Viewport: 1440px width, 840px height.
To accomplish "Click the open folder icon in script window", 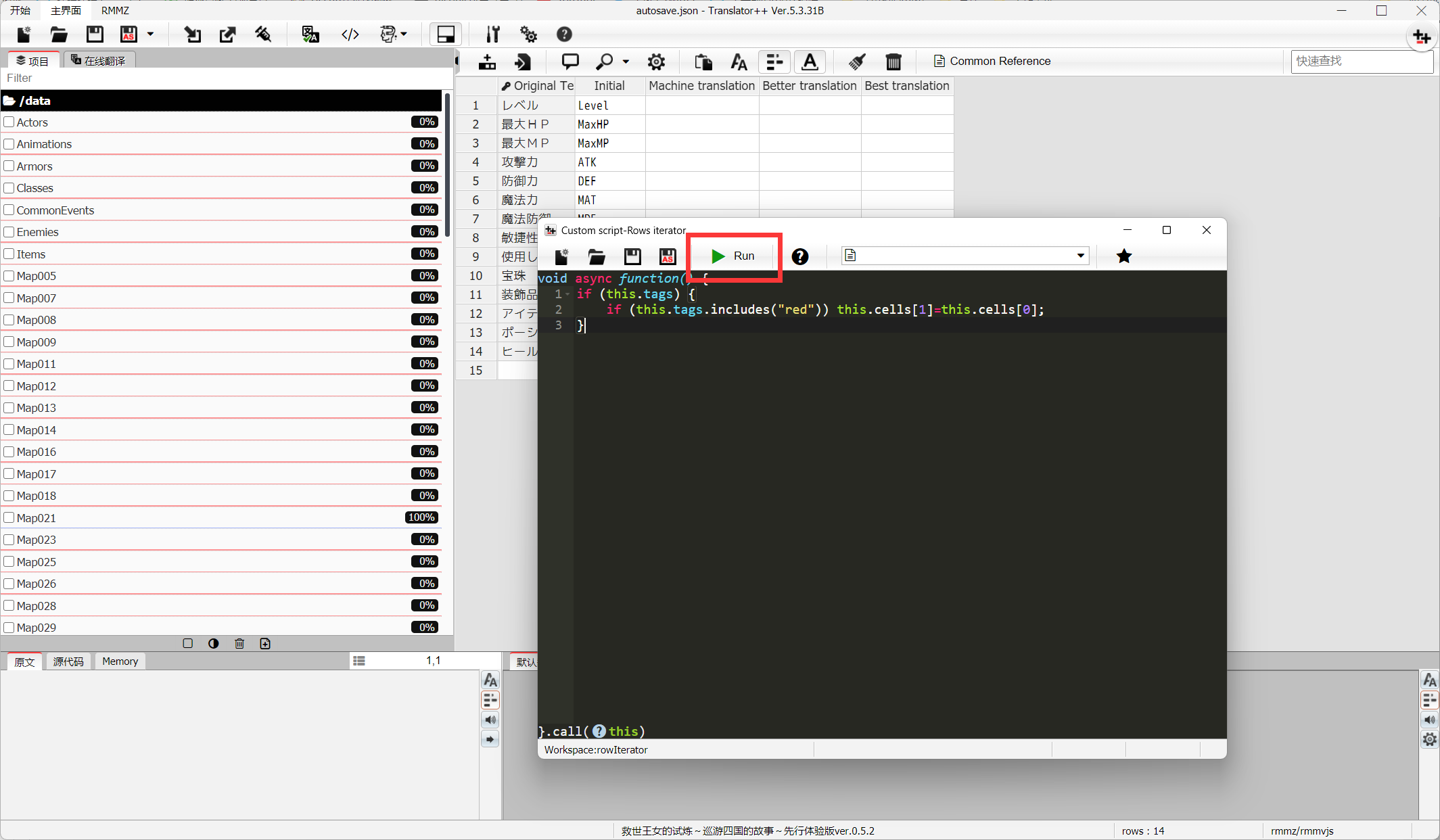I will [597, 257].
